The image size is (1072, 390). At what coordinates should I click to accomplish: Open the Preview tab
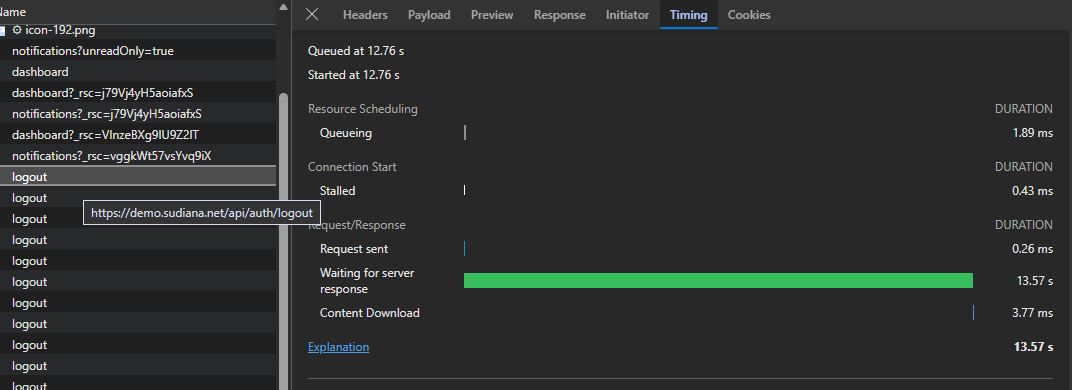point(492,14)
